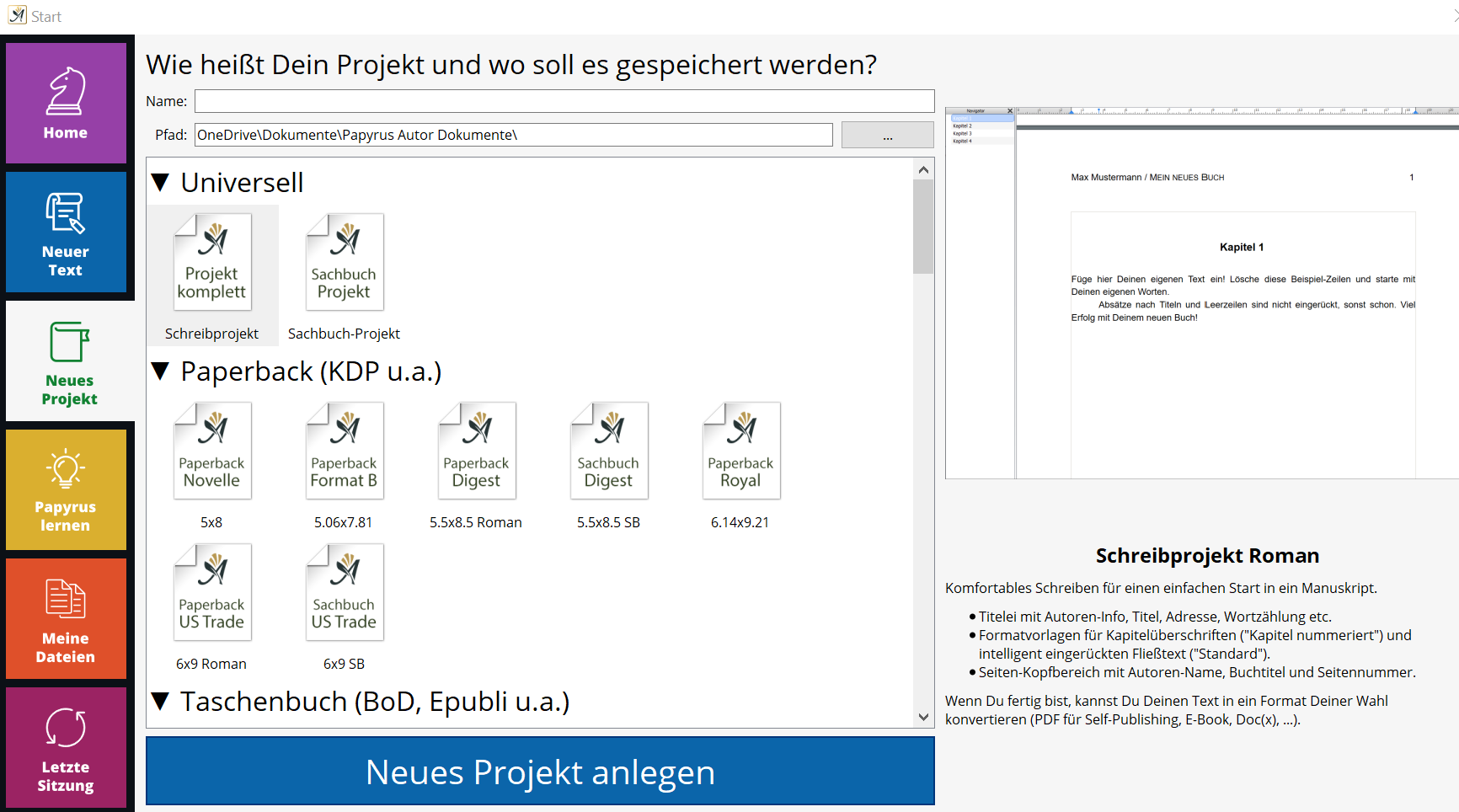
Task: Collapse the Universell section
Action: tap(163, 182)
